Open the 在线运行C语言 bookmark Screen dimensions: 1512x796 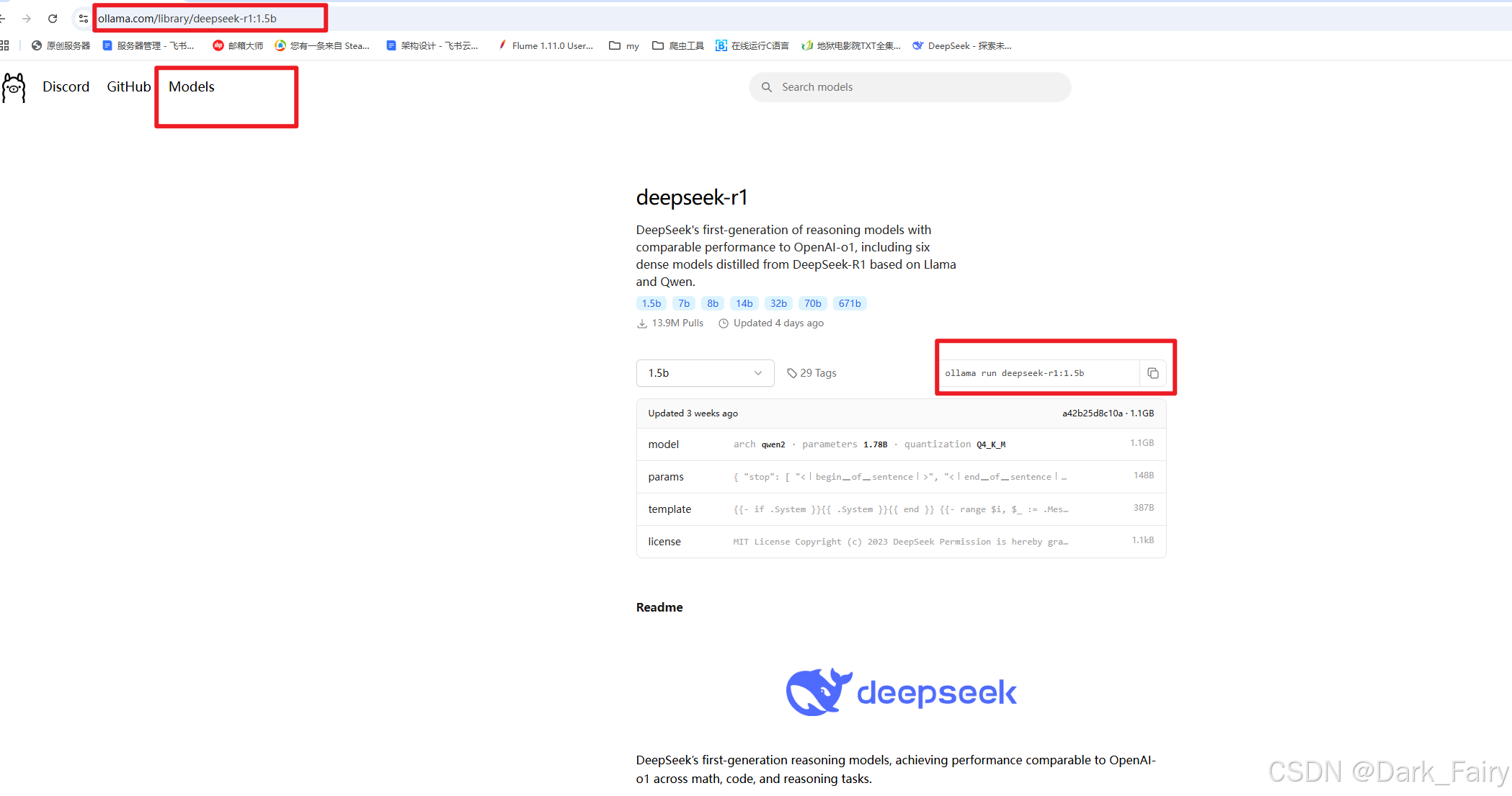[752, 45]
